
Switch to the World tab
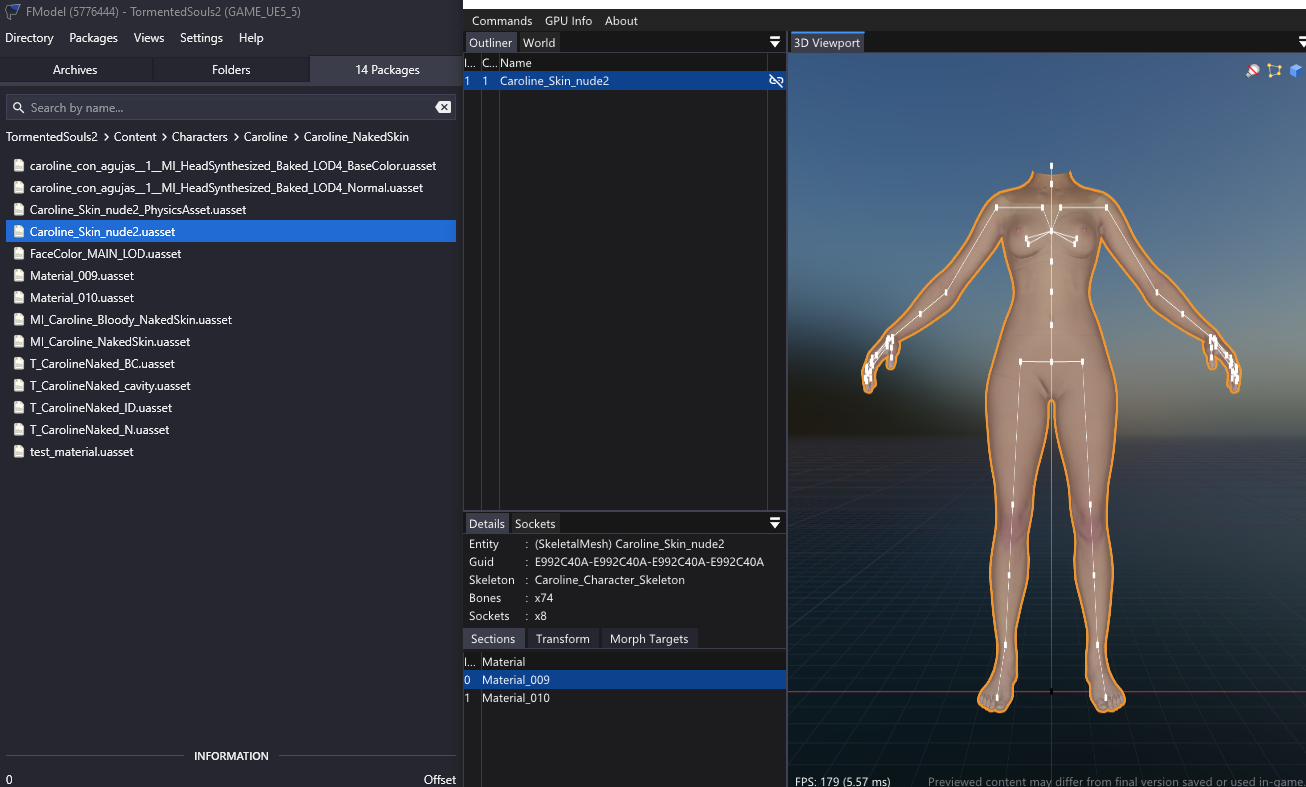click(x=539, y=43)
